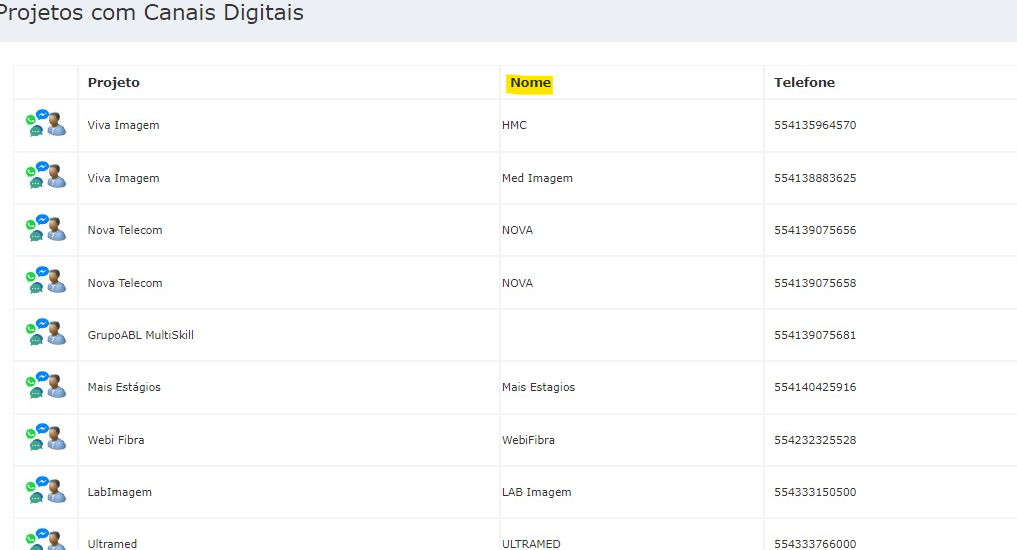This screenshot has height=550, width=1017.
Task: Click channel icon for Webi Fibra
Action: coord(45,438)
